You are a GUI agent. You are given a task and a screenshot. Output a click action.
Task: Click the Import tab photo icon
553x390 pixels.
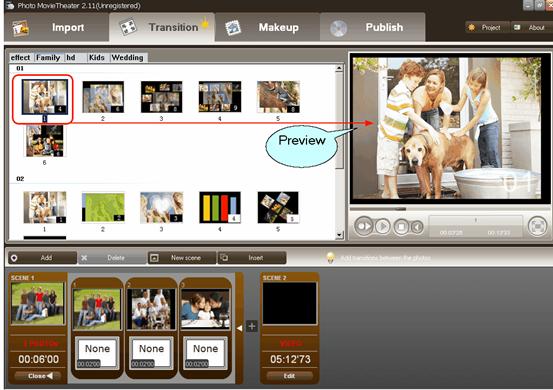(20, 28)
